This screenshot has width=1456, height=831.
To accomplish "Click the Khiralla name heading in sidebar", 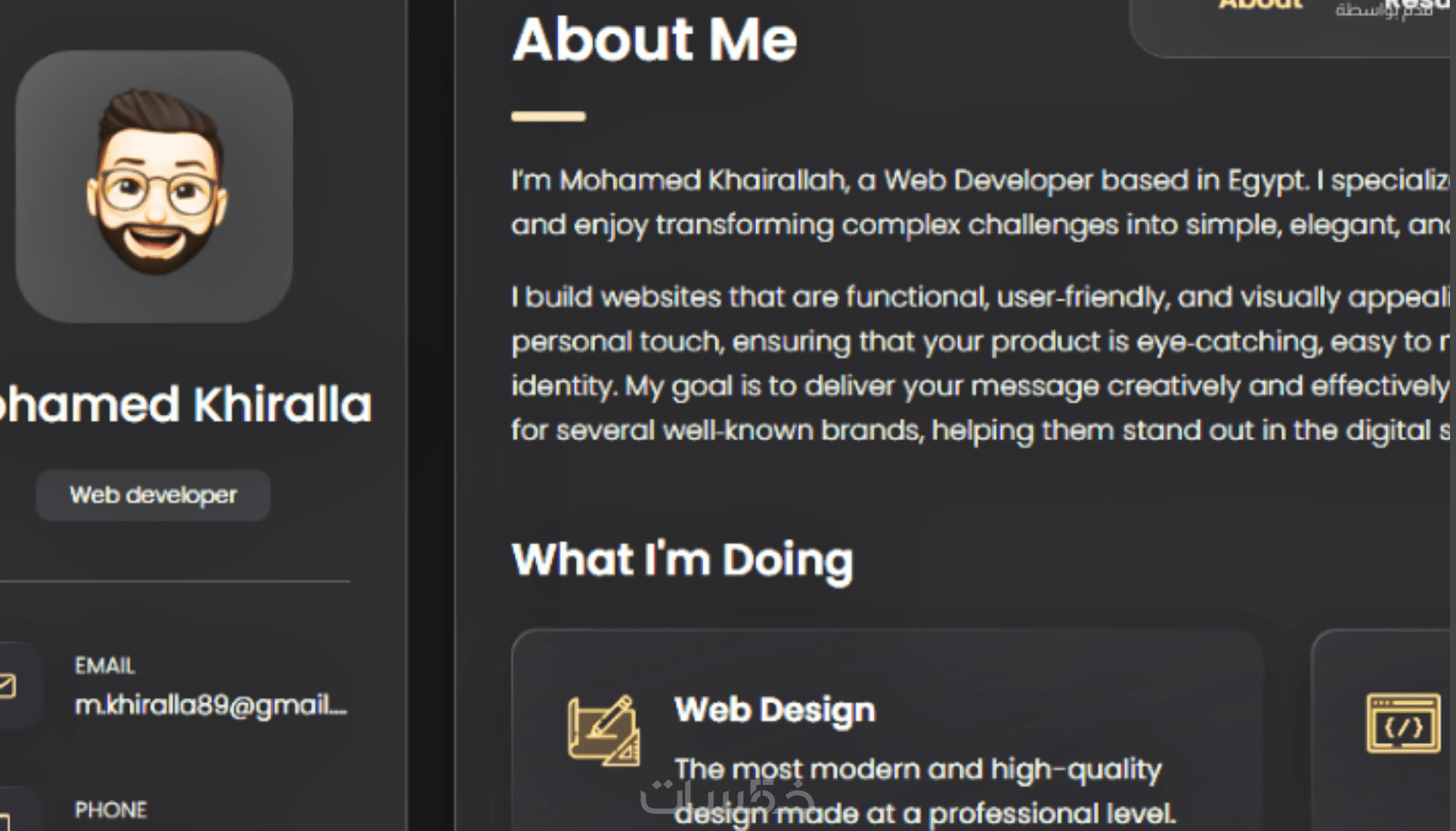I will click(x=186, y=404).
